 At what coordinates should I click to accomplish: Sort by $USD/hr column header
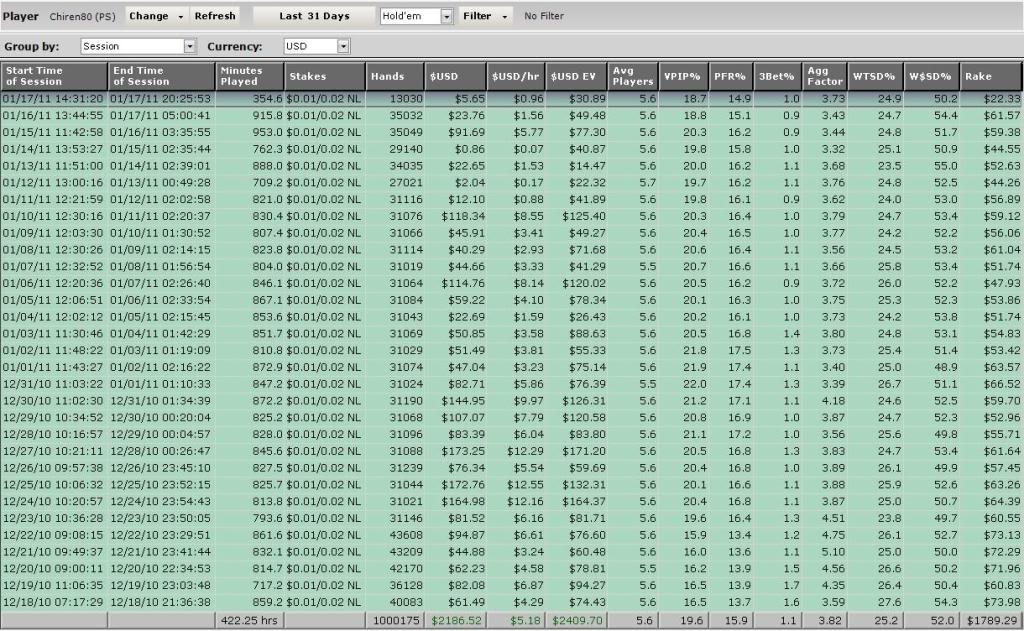point(515,76)
